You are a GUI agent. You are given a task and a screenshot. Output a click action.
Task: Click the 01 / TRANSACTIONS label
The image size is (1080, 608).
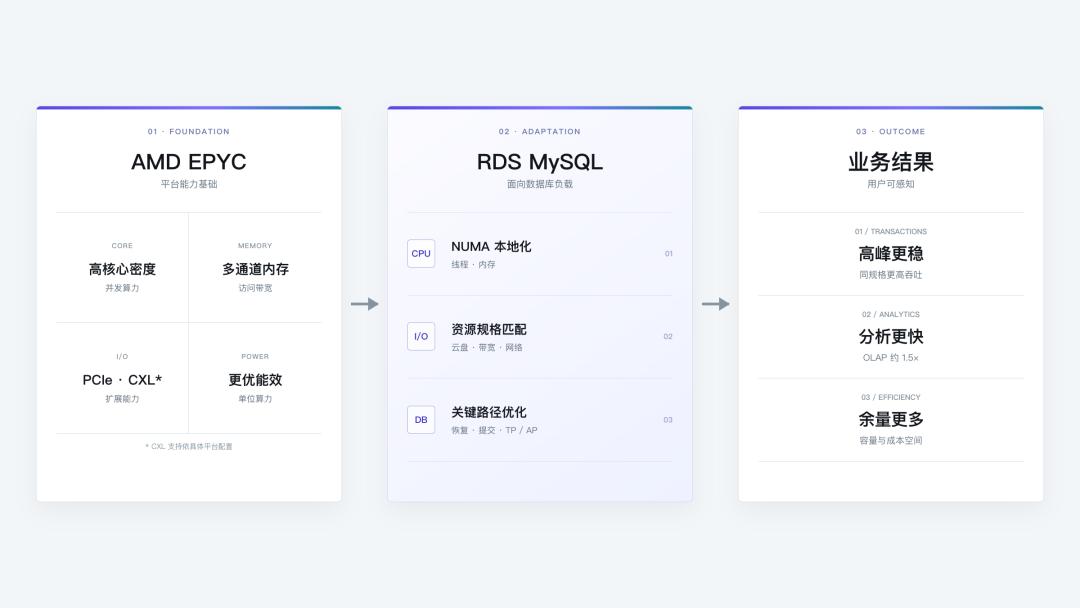891,231
